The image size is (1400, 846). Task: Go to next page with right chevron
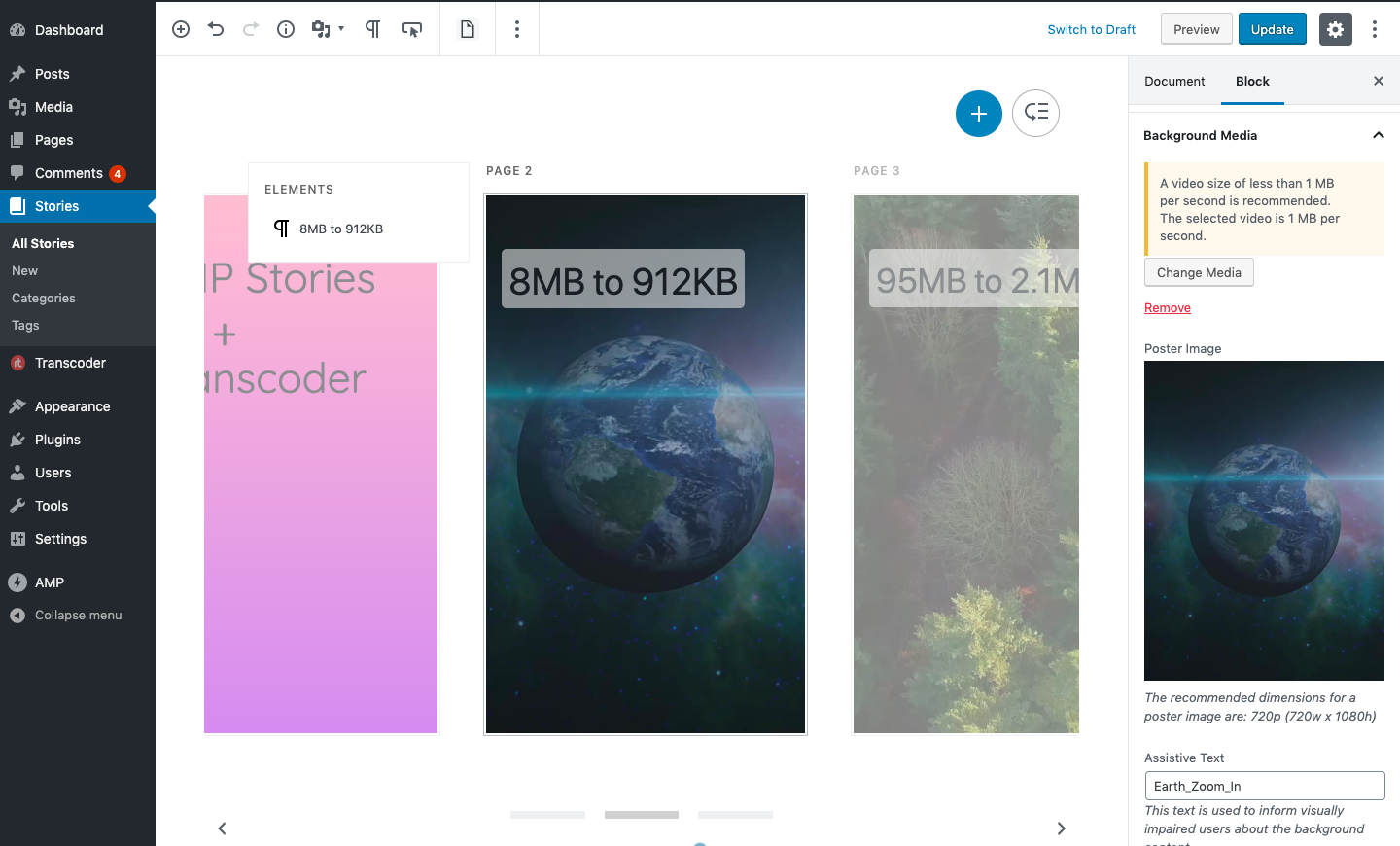(x=1062, y=828)
